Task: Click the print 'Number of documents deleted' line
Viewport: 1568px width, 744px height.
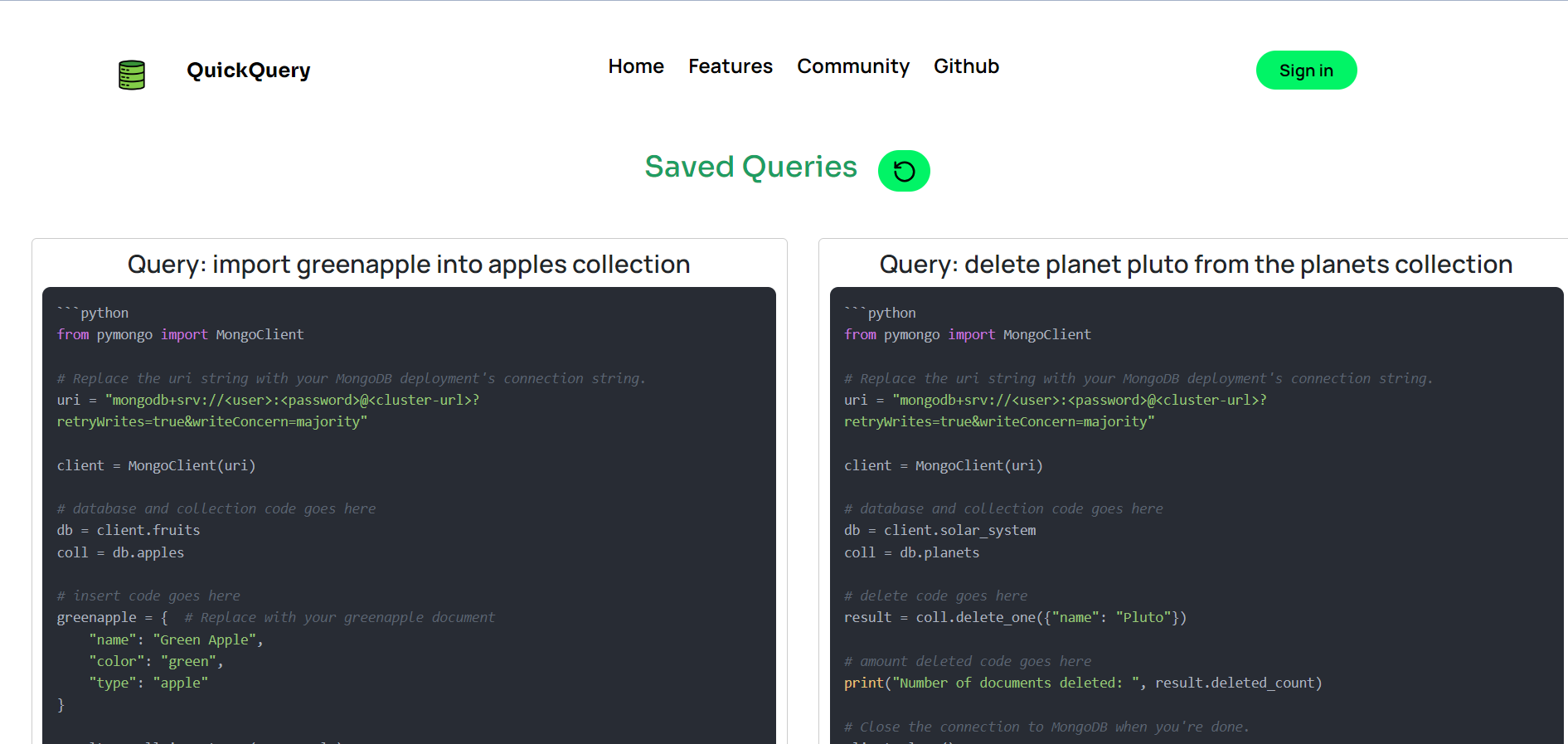Action: coord(1083,683)
